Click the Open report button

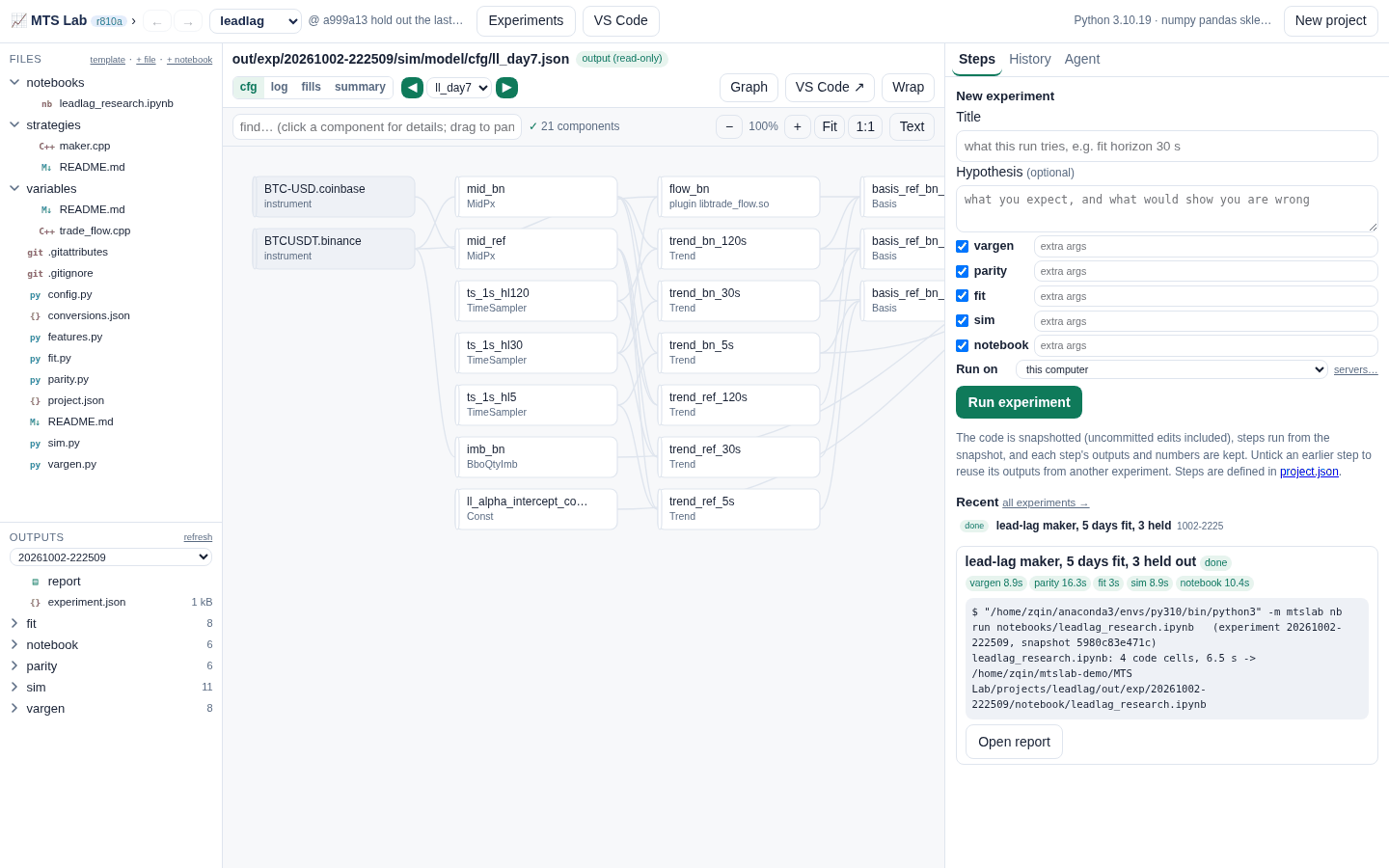click(x=1014, y=742)
